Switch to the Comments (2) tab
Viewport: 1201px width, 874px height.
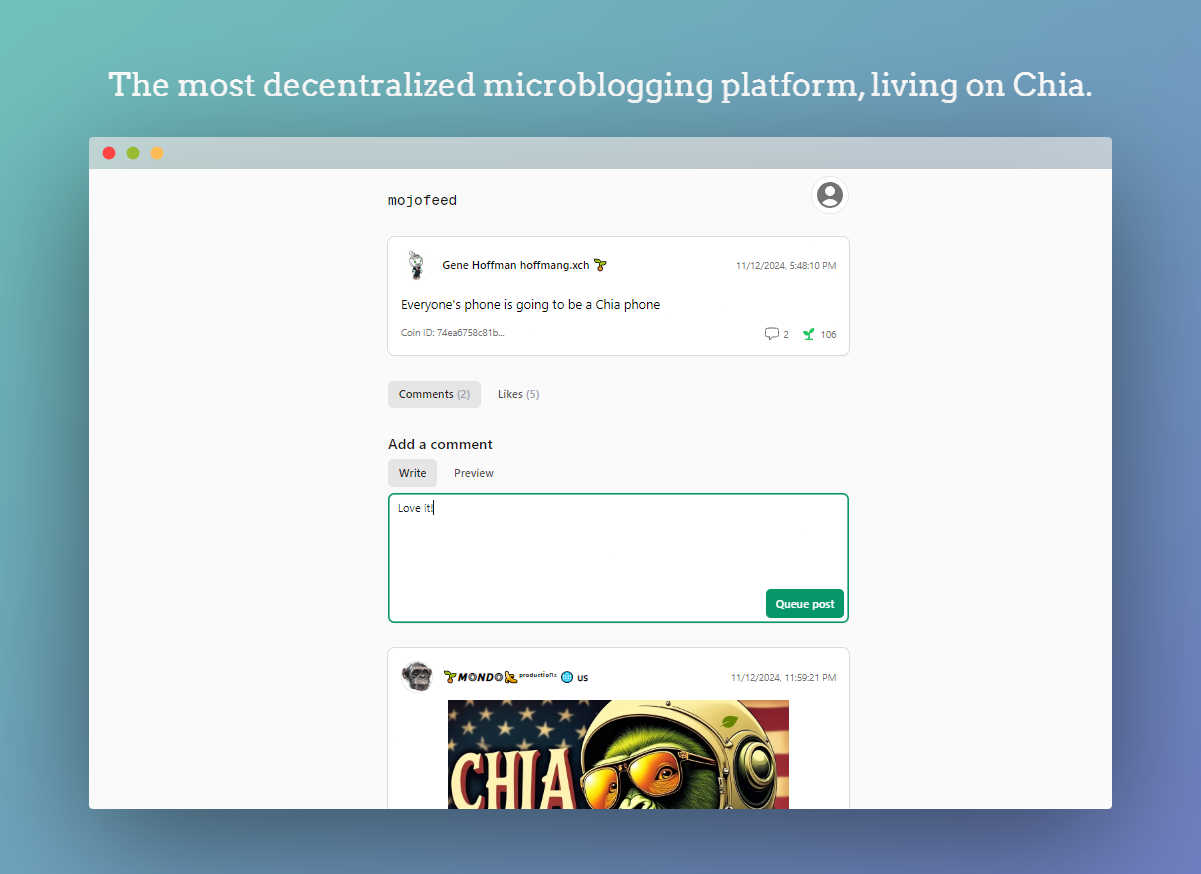point(434,394)
